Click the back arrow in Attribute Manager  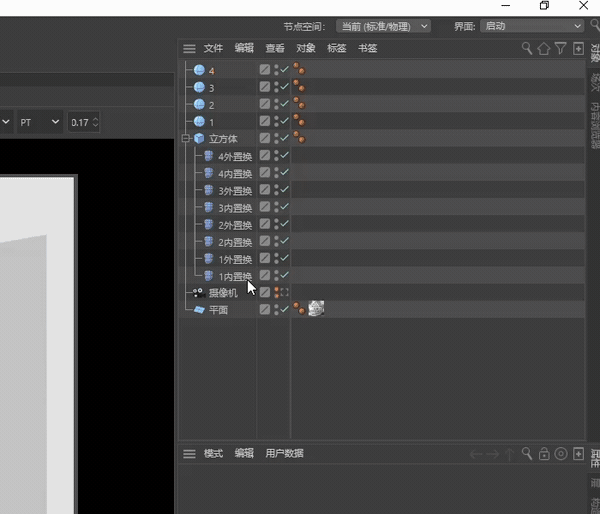click(x=476, y=454)
